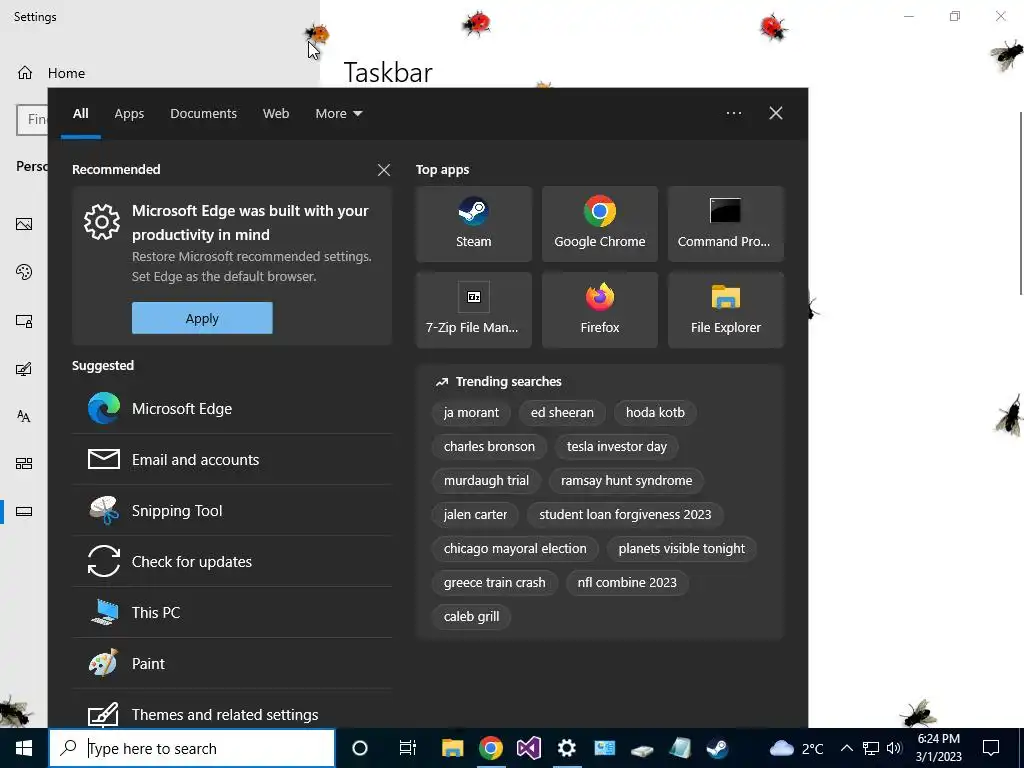Search trending topic charles bronson
This screenshot has height=768, width=1024.
click(x=489, y=446)
